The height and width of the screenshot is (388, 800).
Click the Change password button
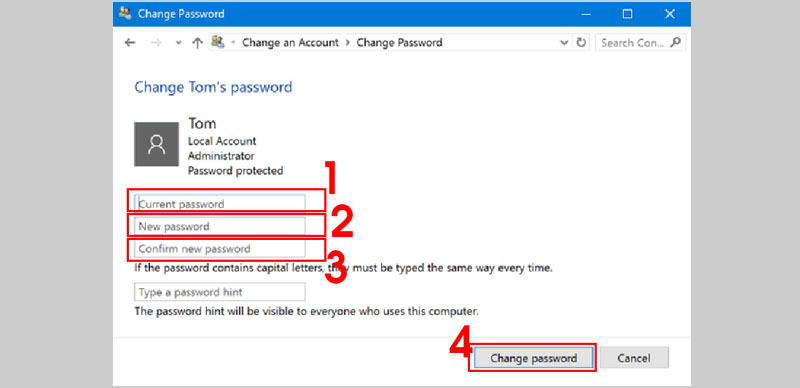click(x=534, y=358)
